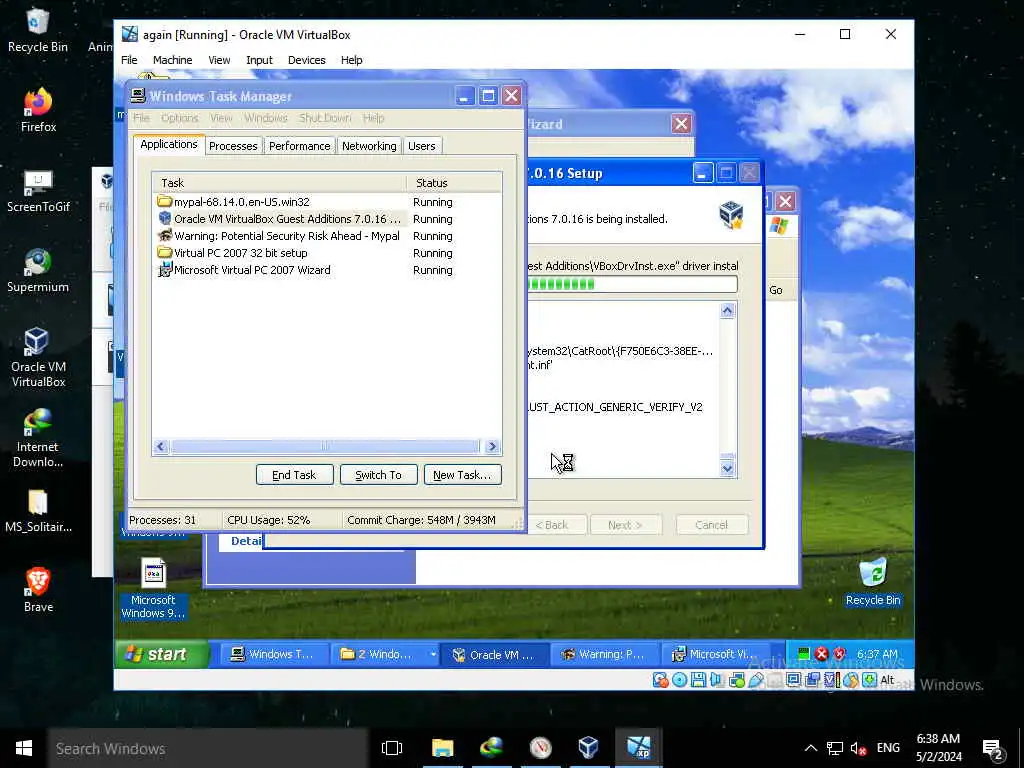Click the keyboard capture green arrow indicator
Image resolution: width=1024 pixels, height=768 pixels.
pos(870,680)
